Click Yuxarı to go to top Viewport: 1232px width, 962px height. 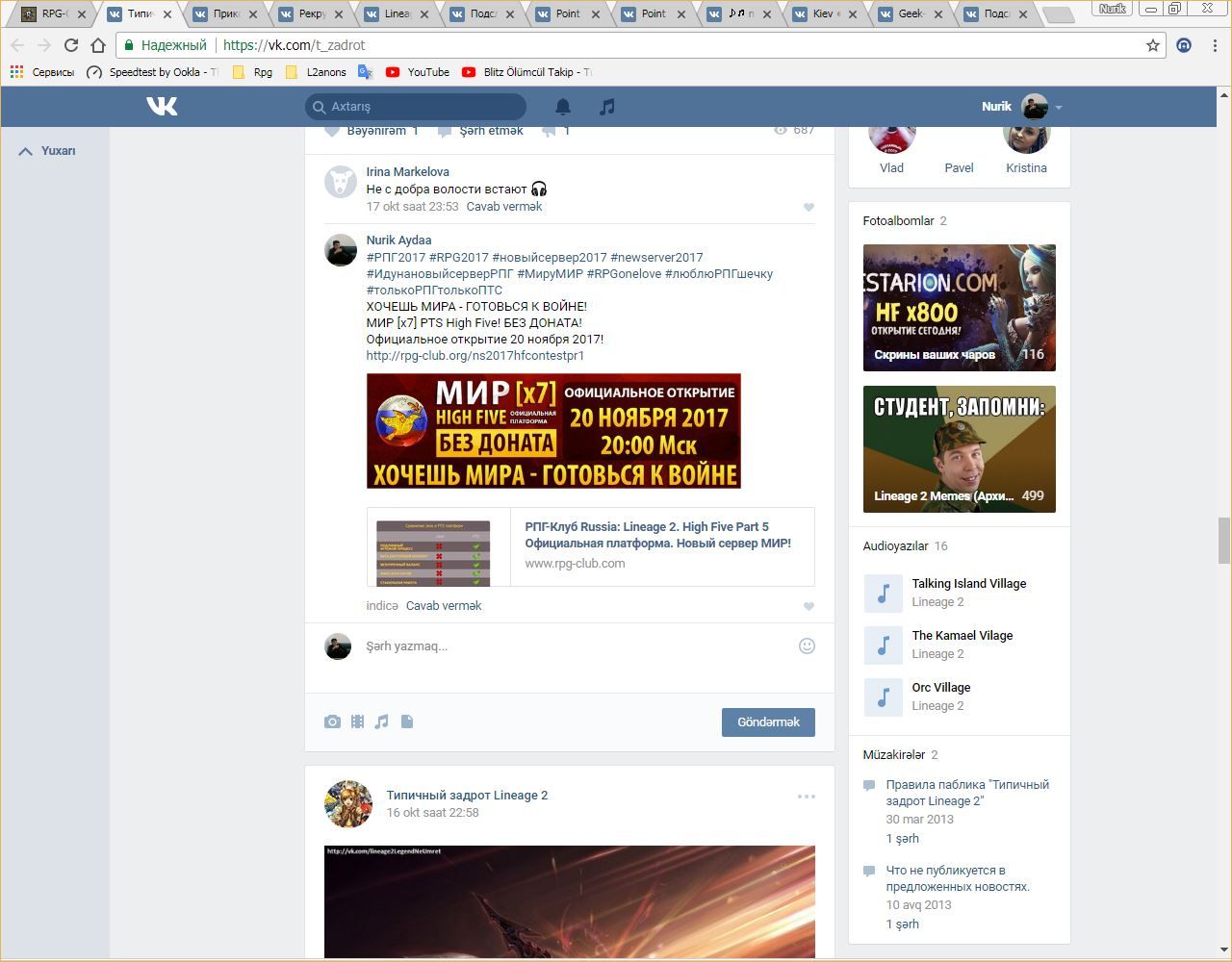click(47, 151)
